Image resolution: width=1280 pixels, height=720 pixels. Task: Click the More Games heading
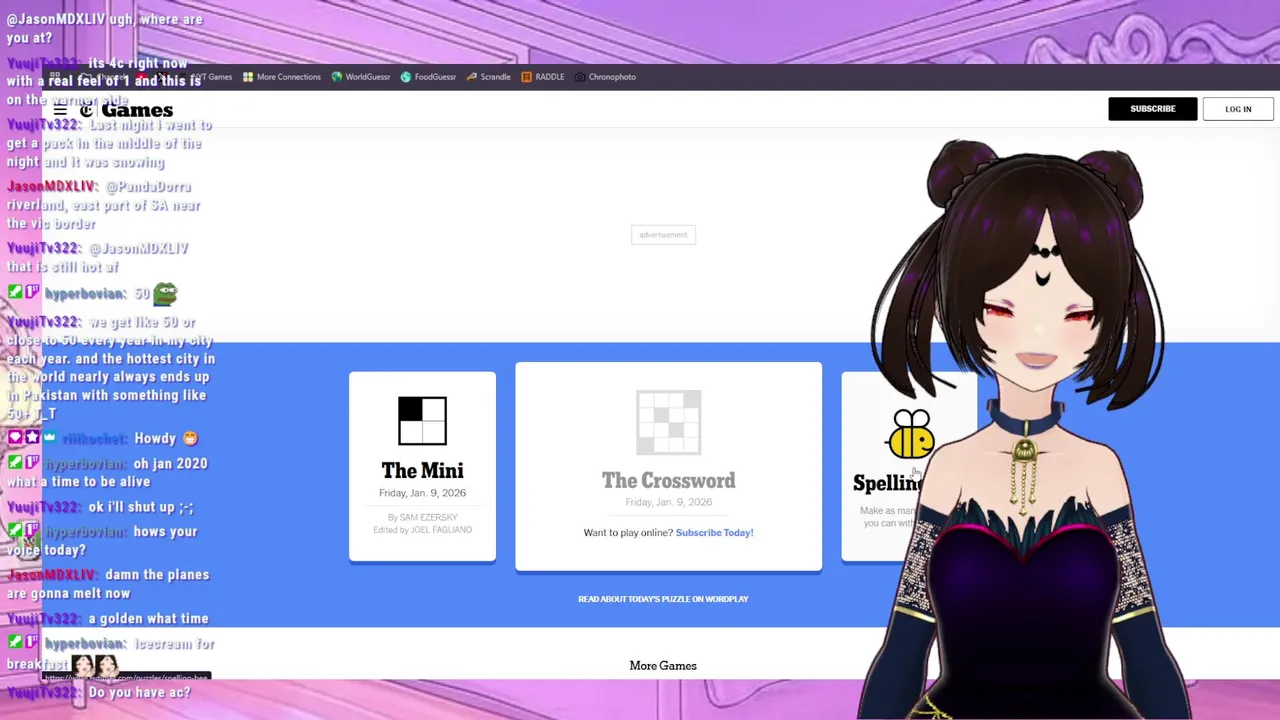pos(663,666)
